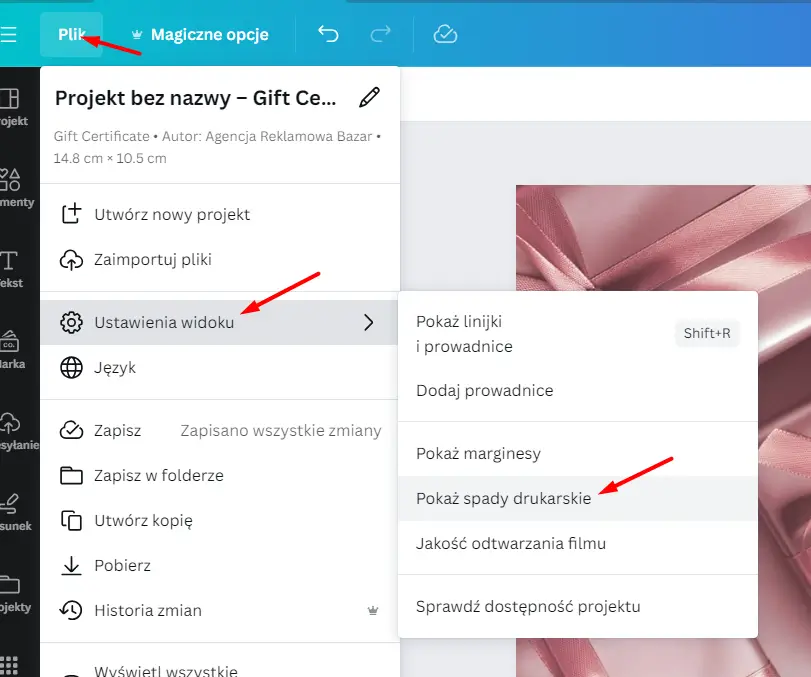Expand the Ustawienia widoku submenu
The width and height of the screenshot is (811, 677).
219,322
